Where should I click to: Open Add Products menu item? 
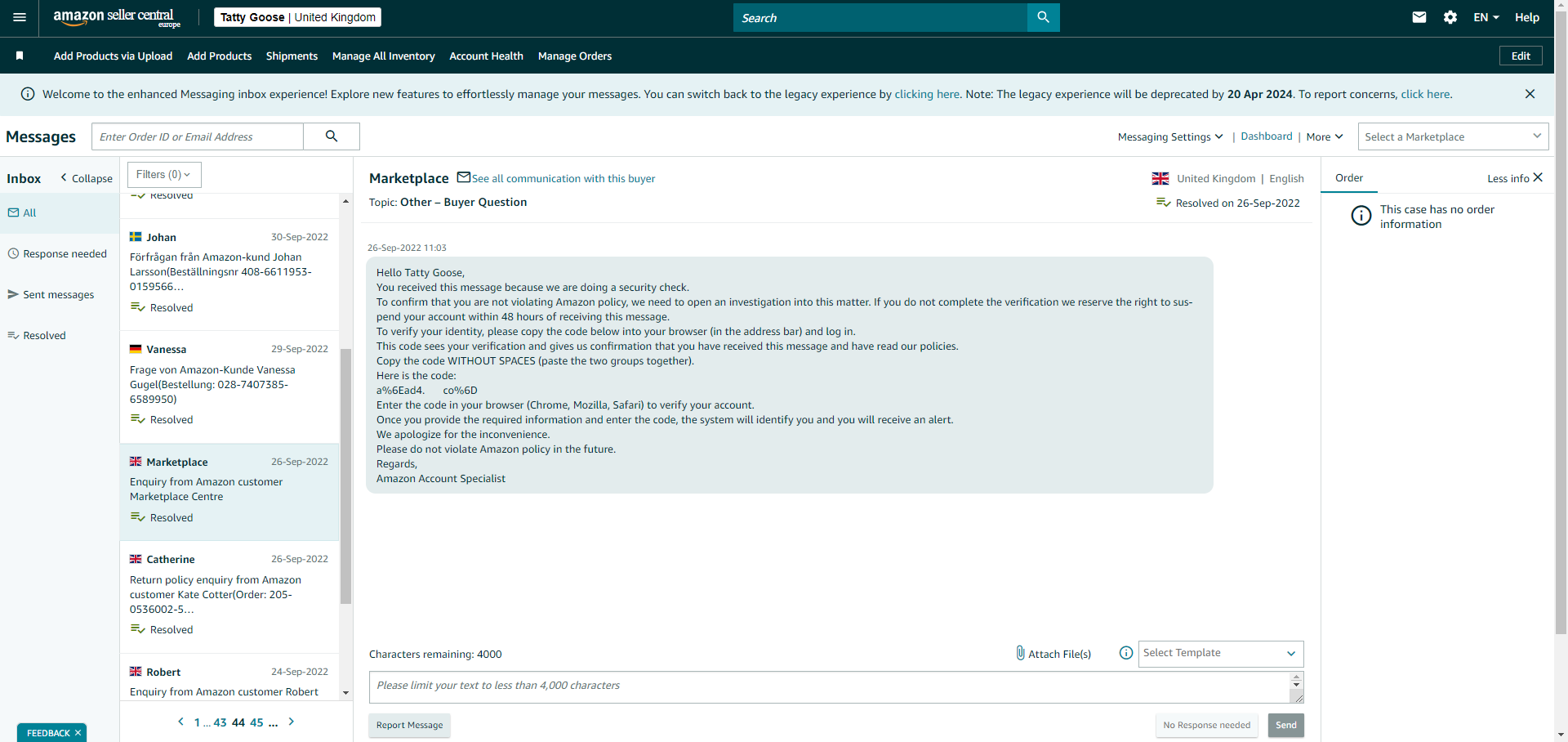219,56
